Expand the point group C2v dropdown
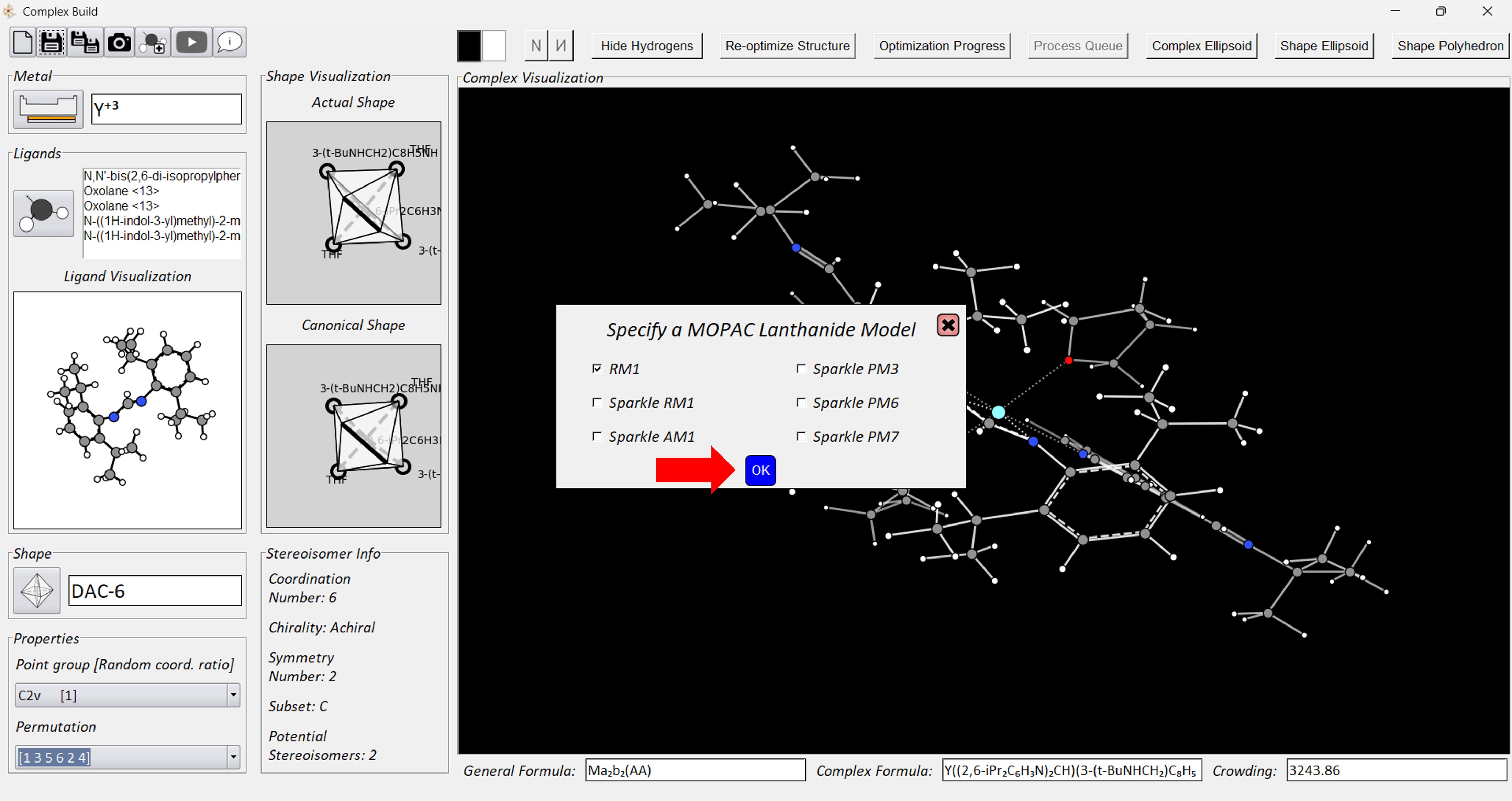The image size is (1512, 801). click(x=233, y=695)
